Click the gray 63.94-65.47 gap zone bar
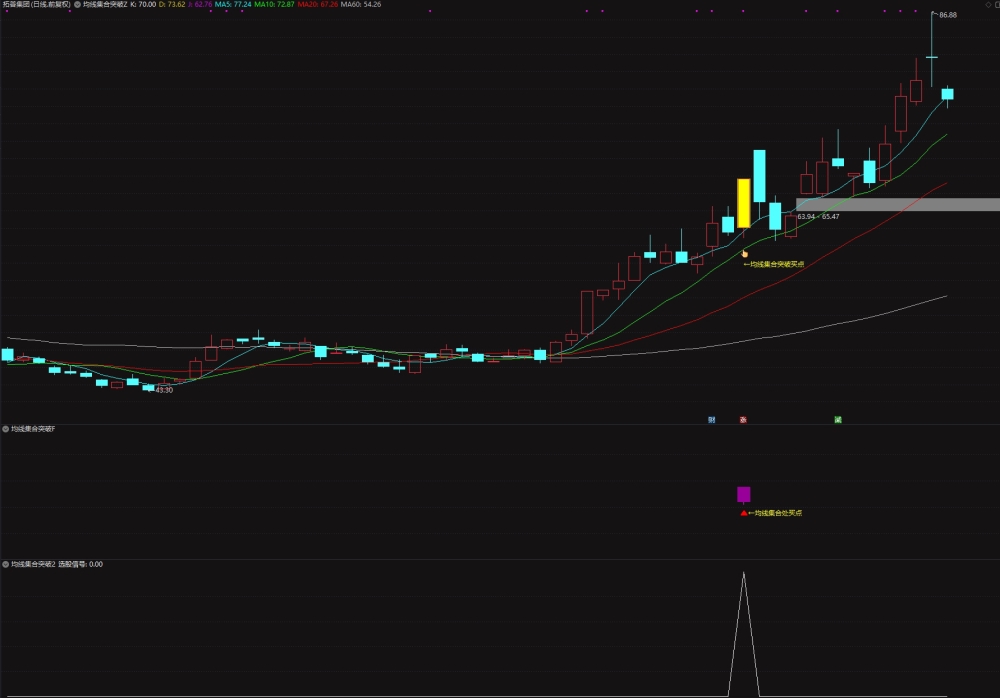Image resolution: width=1000 pixels, height=698 pixels. pos(898,205)
